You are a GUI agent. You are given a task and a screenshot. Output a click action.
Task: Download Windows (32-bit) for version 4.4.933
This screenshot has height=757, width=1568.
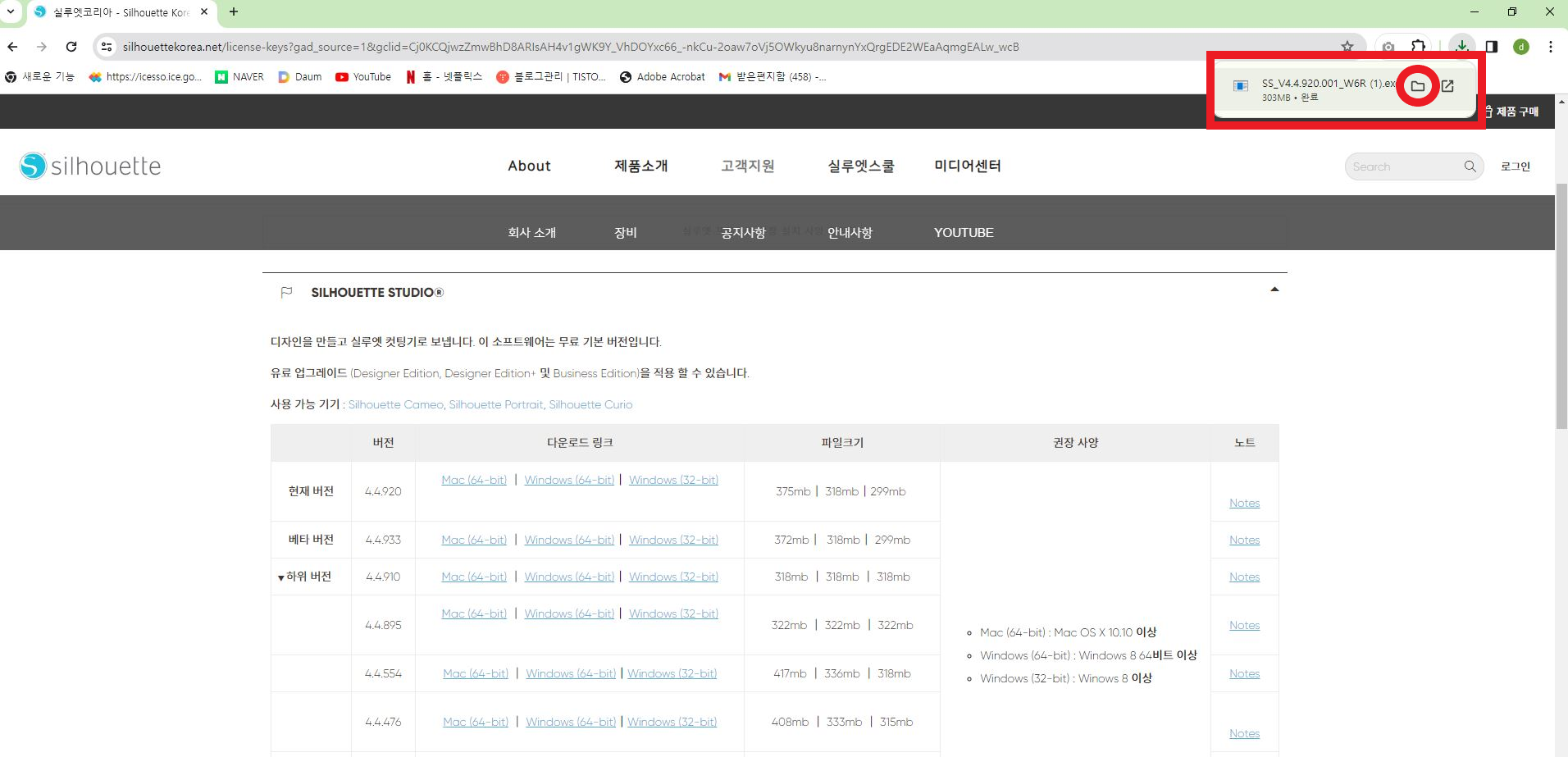point(673,540)
